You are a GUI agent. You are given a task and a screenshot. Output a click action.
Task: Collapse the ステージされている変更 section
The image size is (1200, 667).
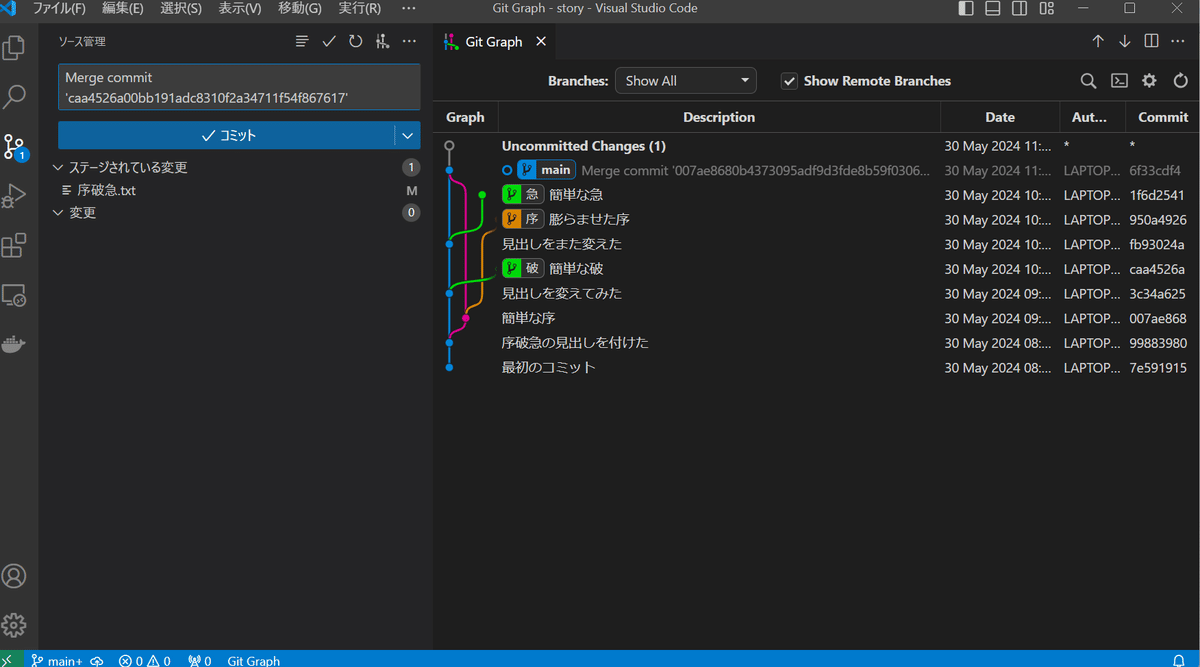(58, 167)
